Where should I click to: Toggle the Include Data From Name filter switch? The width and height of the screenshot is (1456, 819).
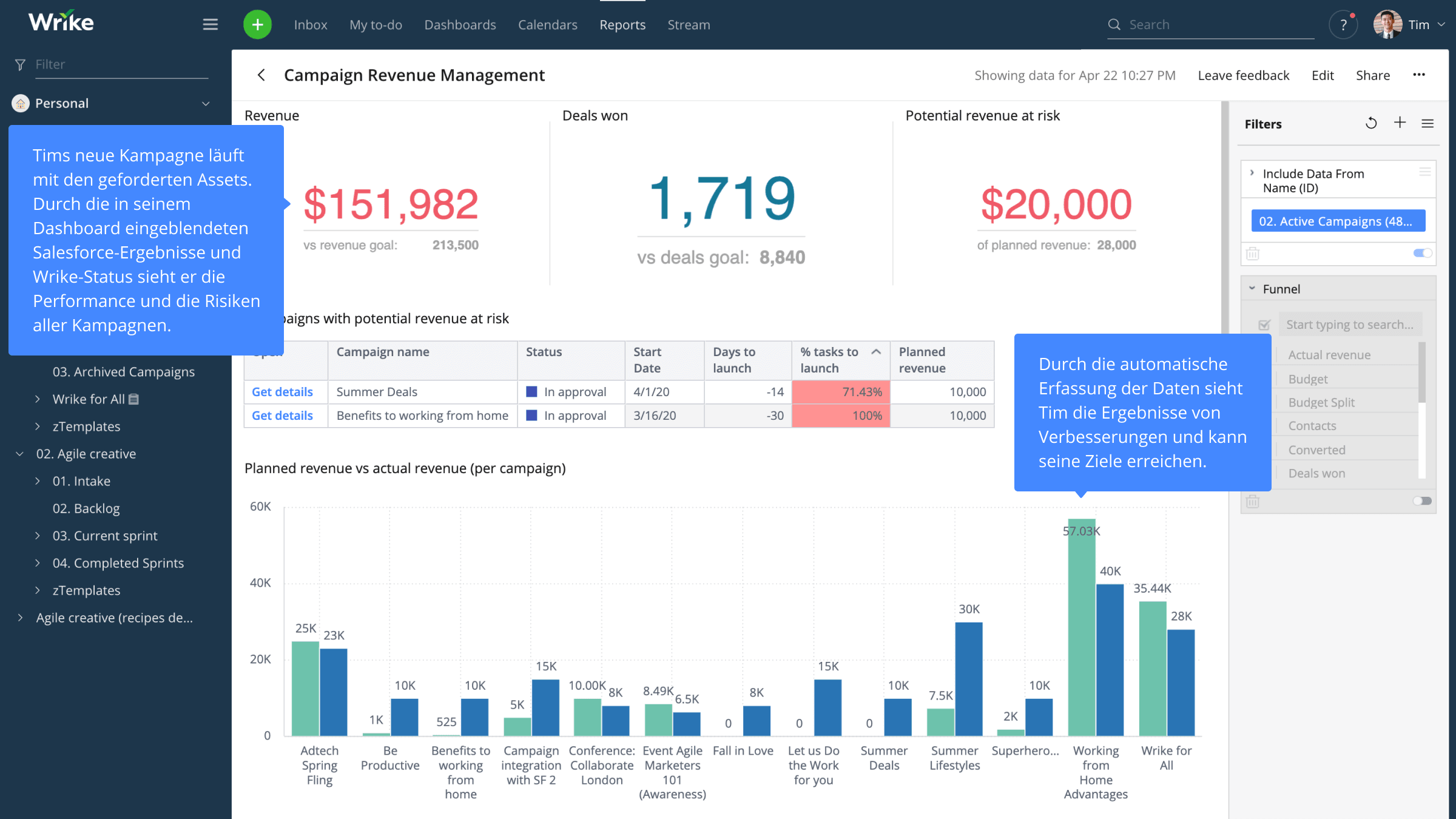point(1422,253)
